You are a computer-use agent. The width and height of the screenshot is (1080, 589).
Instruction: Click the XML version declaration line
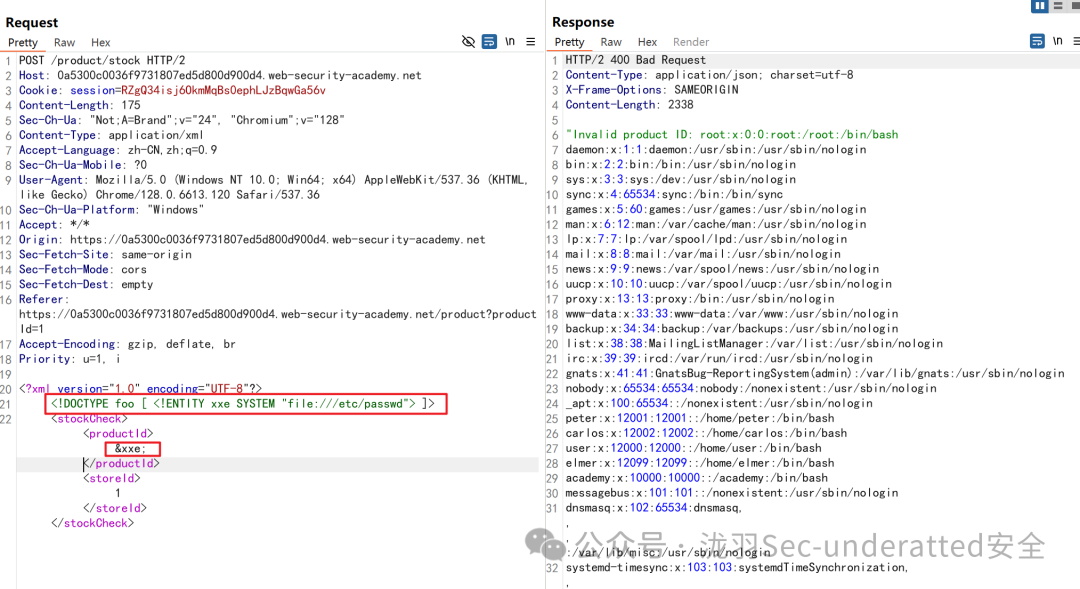coord(141,389)
